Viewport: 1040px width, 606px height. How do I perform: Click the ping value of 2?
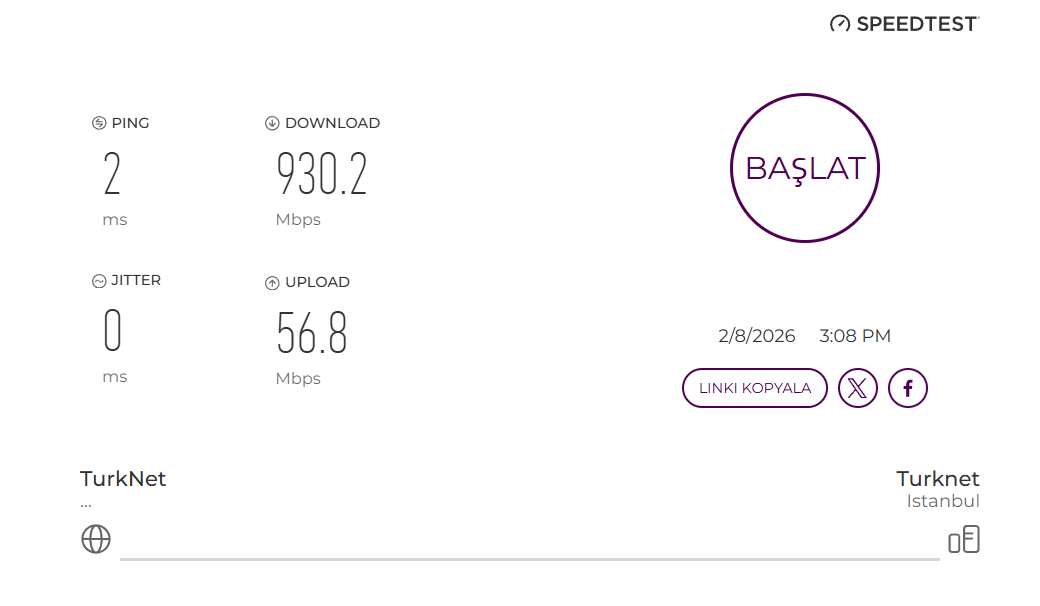coord(112,173)
